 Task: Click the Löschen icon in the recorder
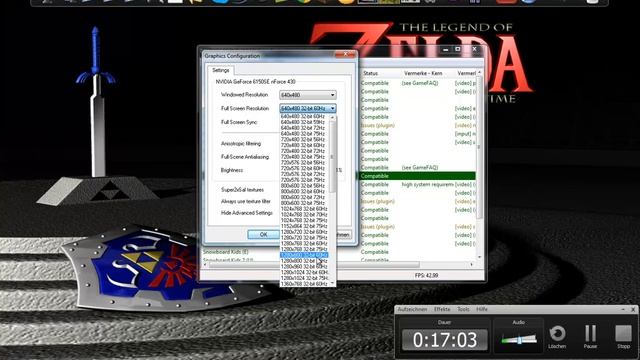557,334
